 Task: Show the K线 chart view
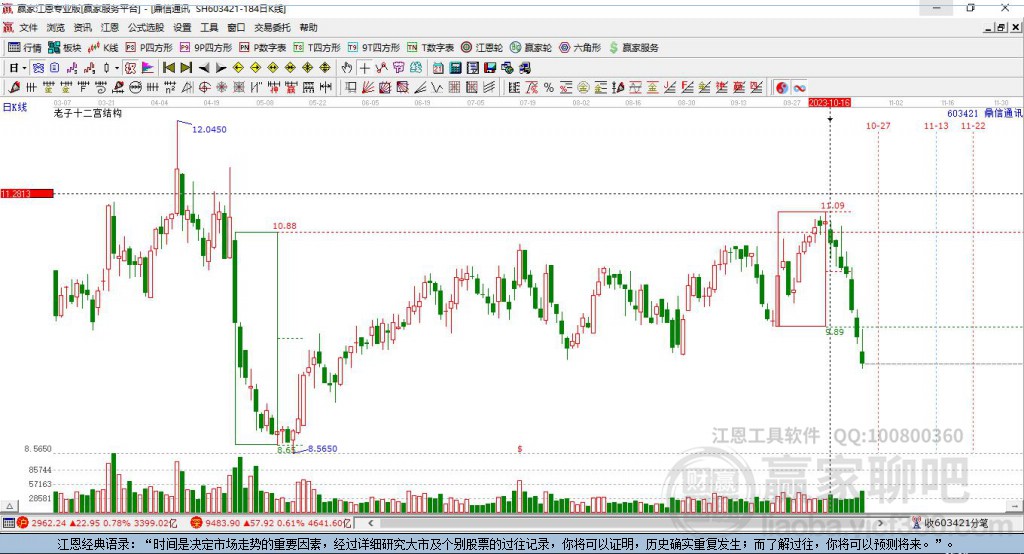(x=103, y=48)
